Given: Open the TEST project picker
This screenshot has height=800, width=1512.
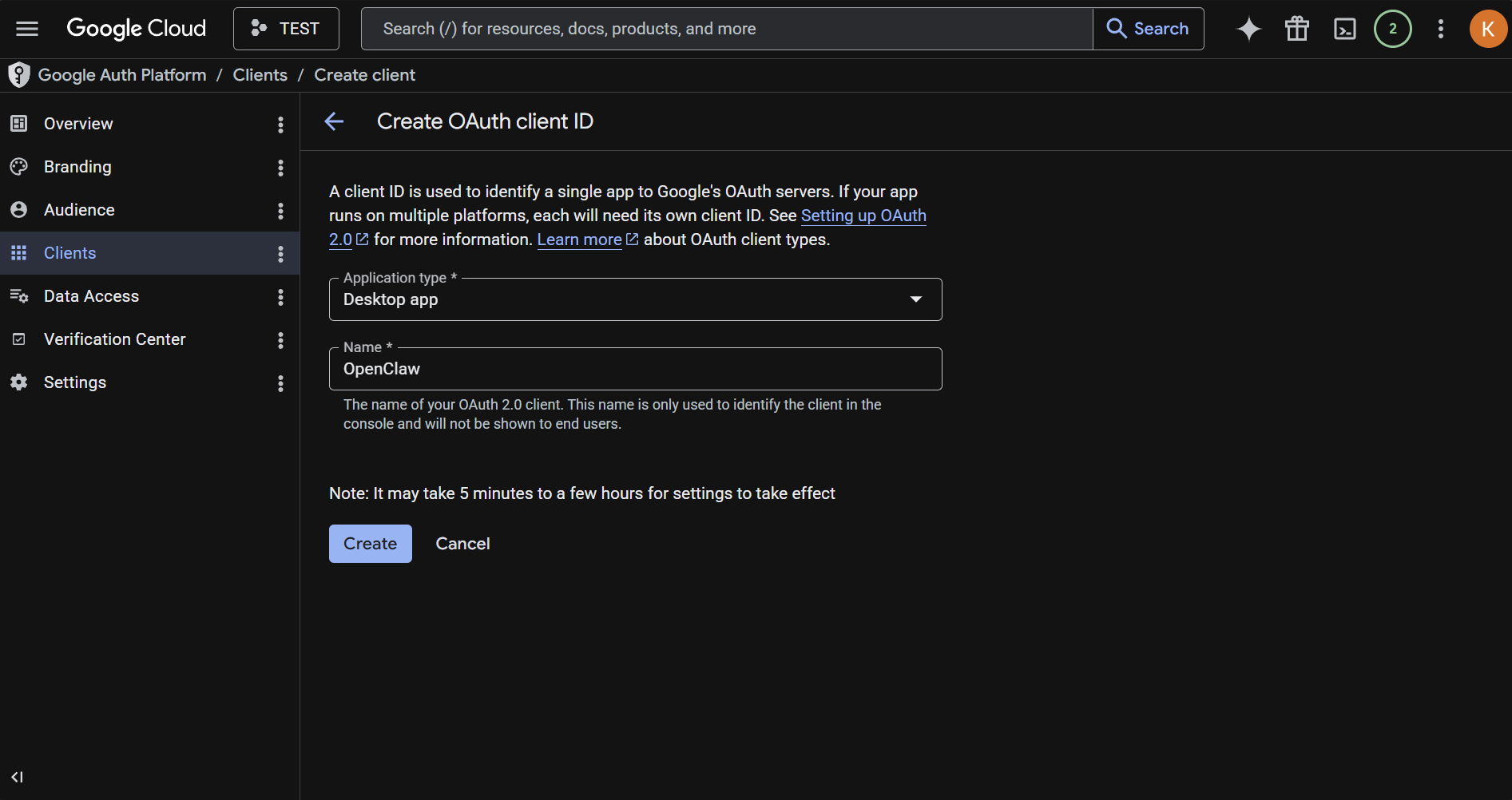Looking at the screenshot, I should [x=286, y=29].
